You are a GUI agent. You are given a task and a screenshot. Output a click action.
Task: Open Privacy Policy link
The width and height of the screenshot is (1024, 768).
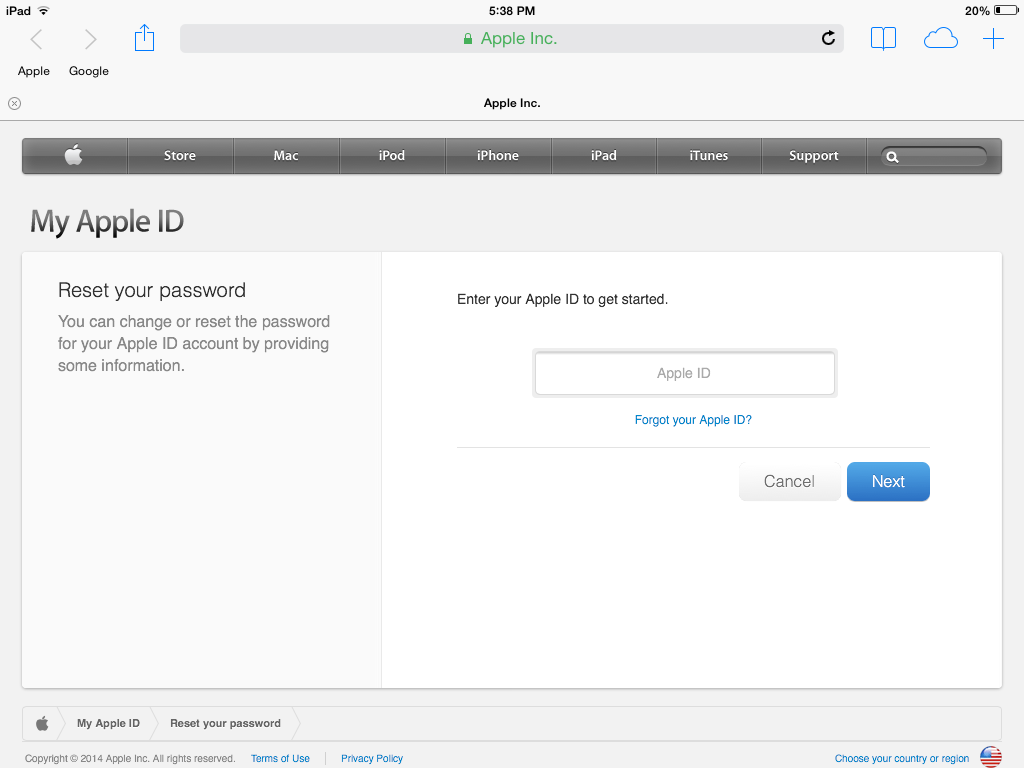pos(372,758)
